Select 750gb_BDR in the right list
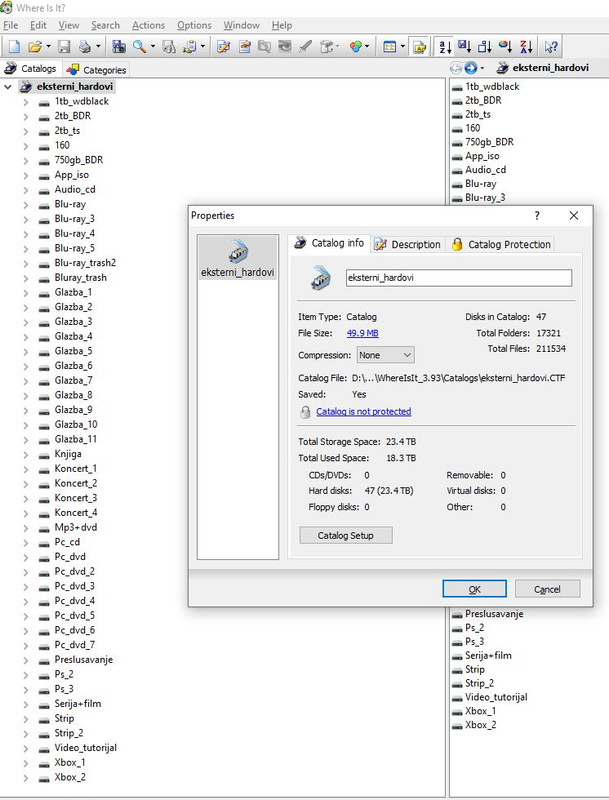Viewport: 609px width, 800px height. (x=489, y=142)
